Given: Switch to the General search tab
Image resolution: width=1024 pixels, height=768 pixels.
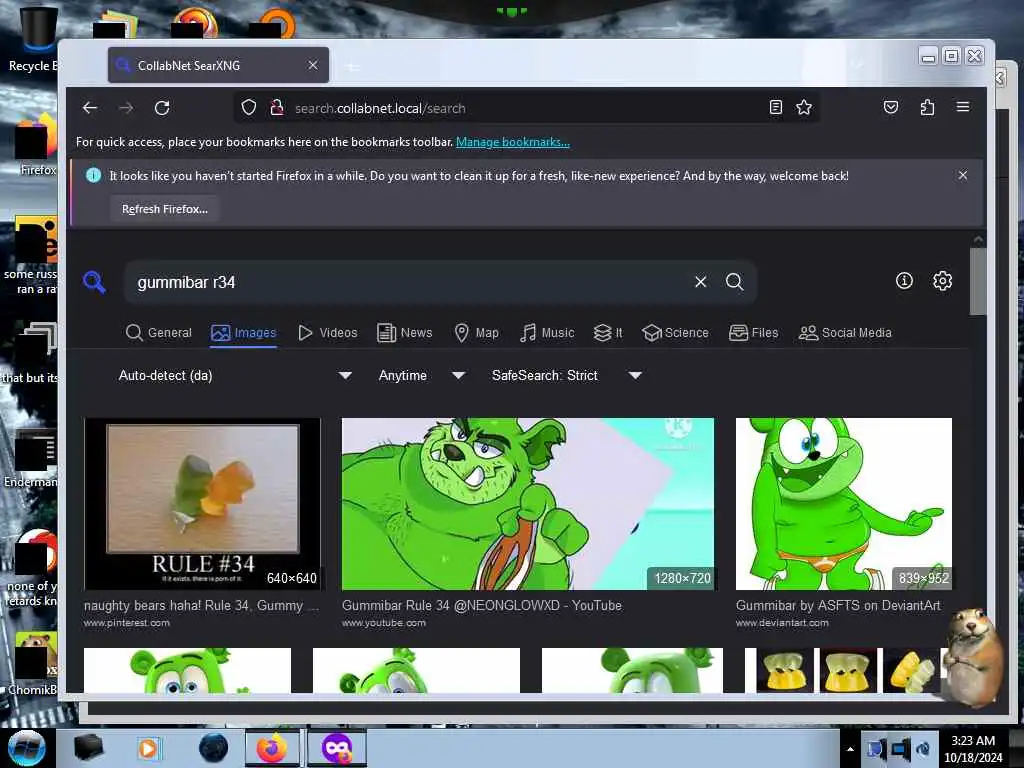Looking at the screenshot, I should pos(159,332).
